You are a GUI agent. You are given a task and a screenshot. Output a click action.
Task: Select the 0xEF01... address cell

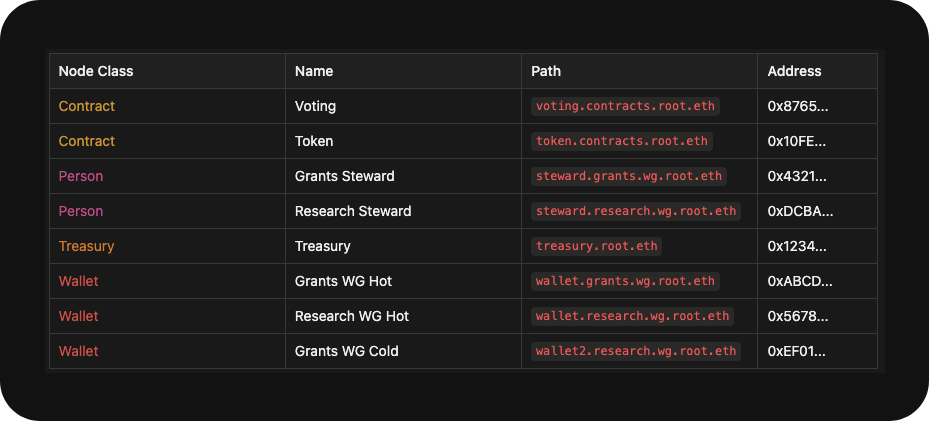click(x=797, y=351)
